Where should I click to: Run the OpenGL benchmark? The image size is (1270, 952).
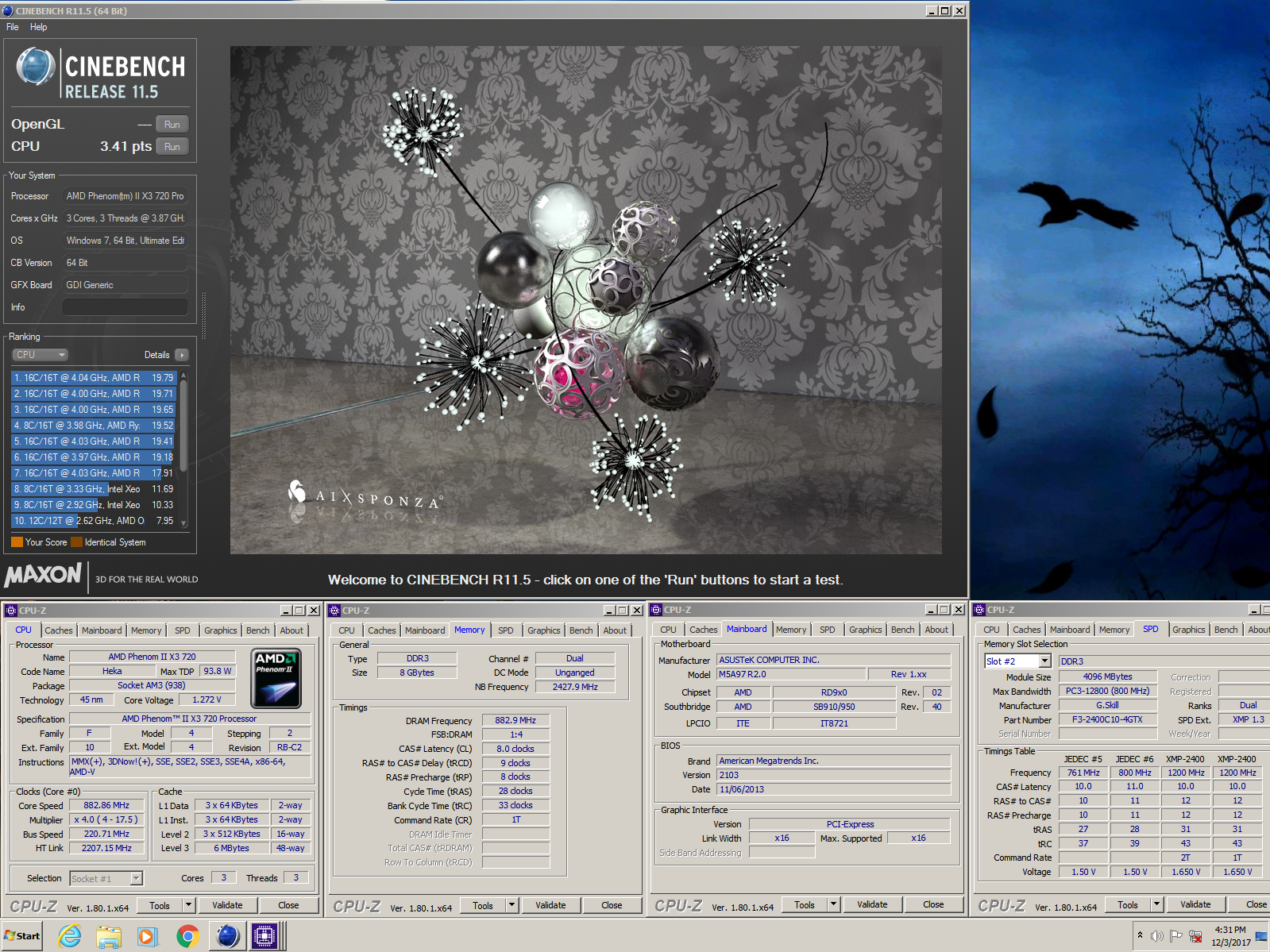172,125
